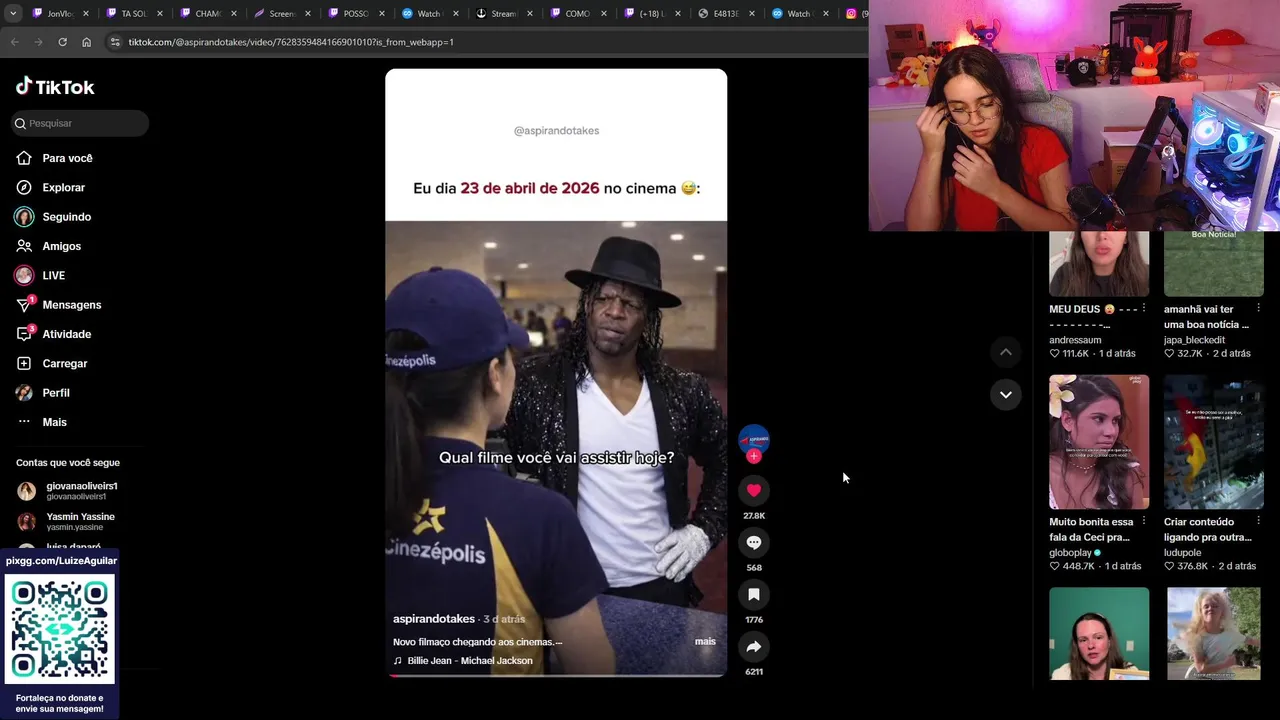The image size is (1280, 720).
Task: Open the Yasmin Yassine followed account
Action: tap(66, 521)
